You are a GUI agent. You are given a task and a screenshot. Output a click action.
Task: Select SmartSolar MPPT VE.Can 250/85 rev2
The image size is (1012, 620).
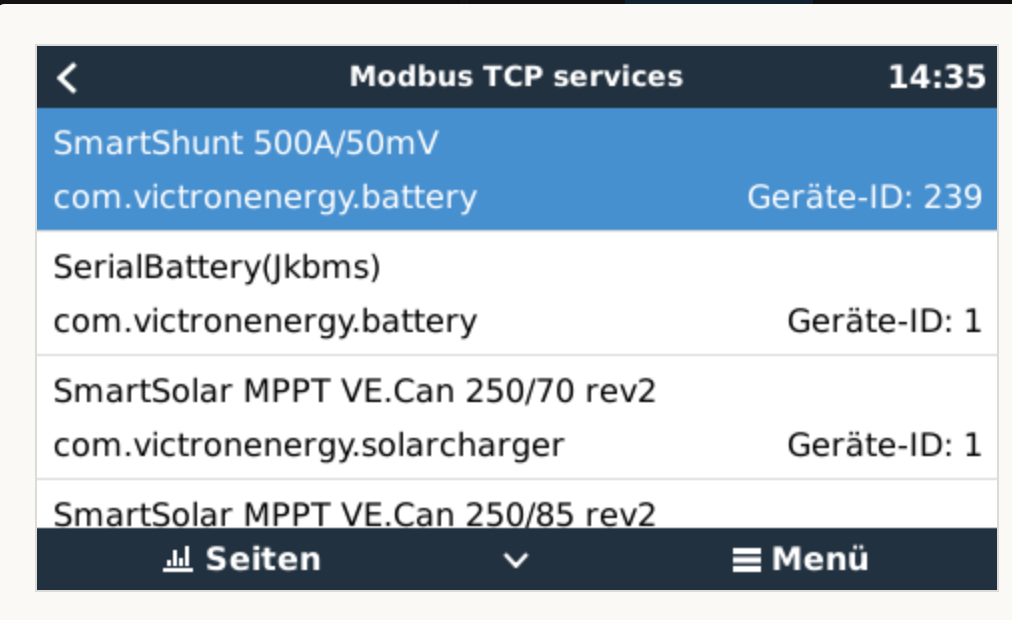[x=354, y=514]
